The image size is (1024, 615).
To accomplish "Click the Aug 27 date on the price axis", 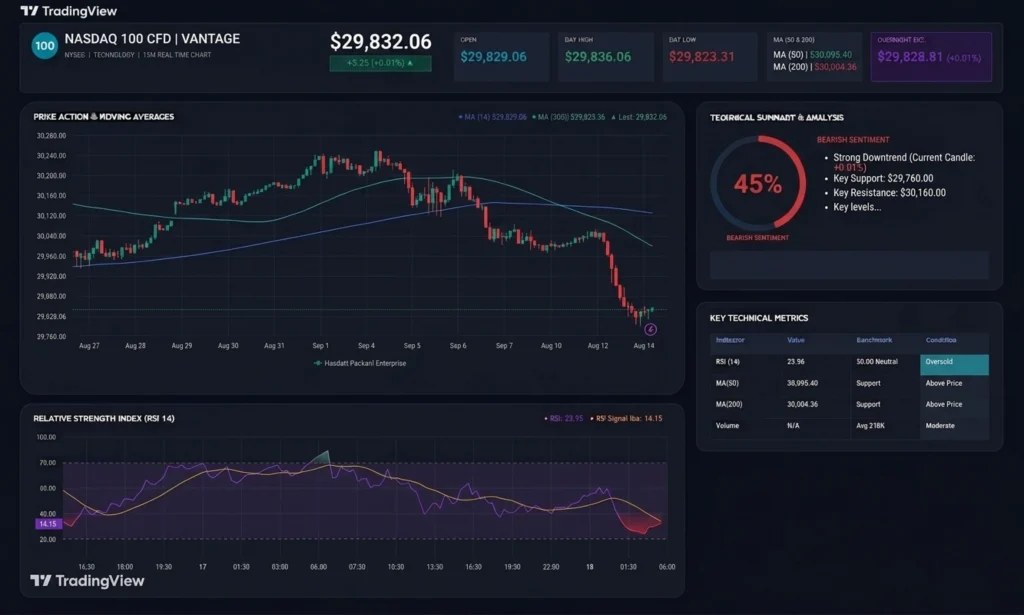I will tap(89, 345).
